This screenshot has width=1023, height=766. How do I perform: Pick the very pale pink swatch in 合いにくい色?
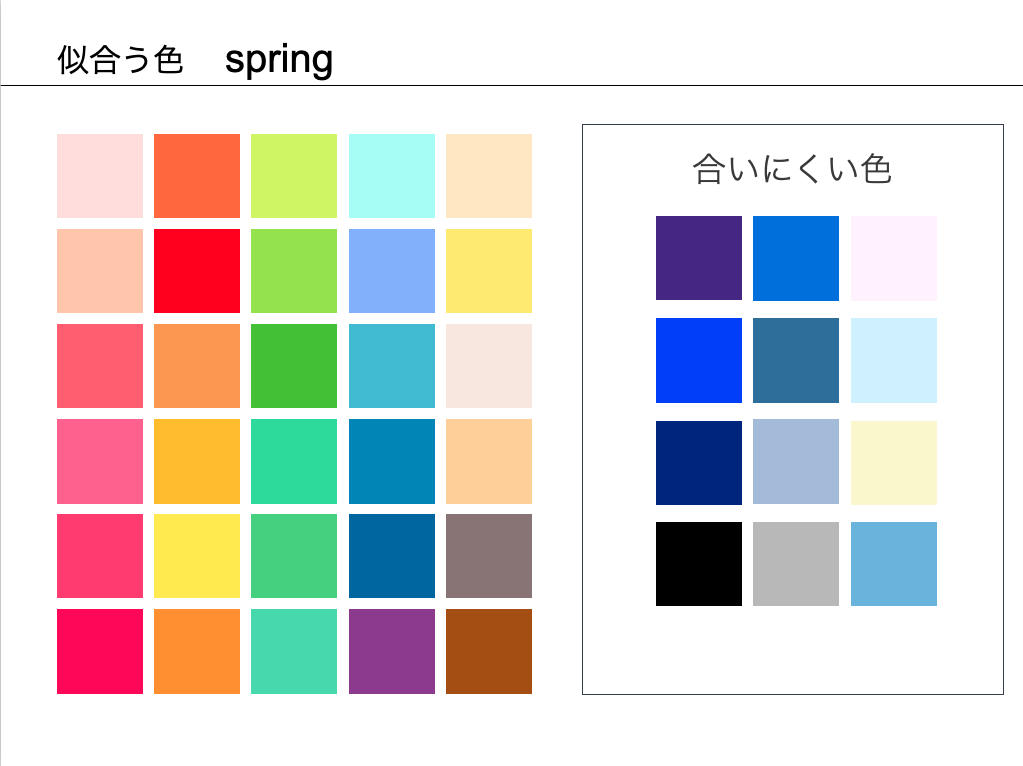pyautogui.click(x=894, y=258)
